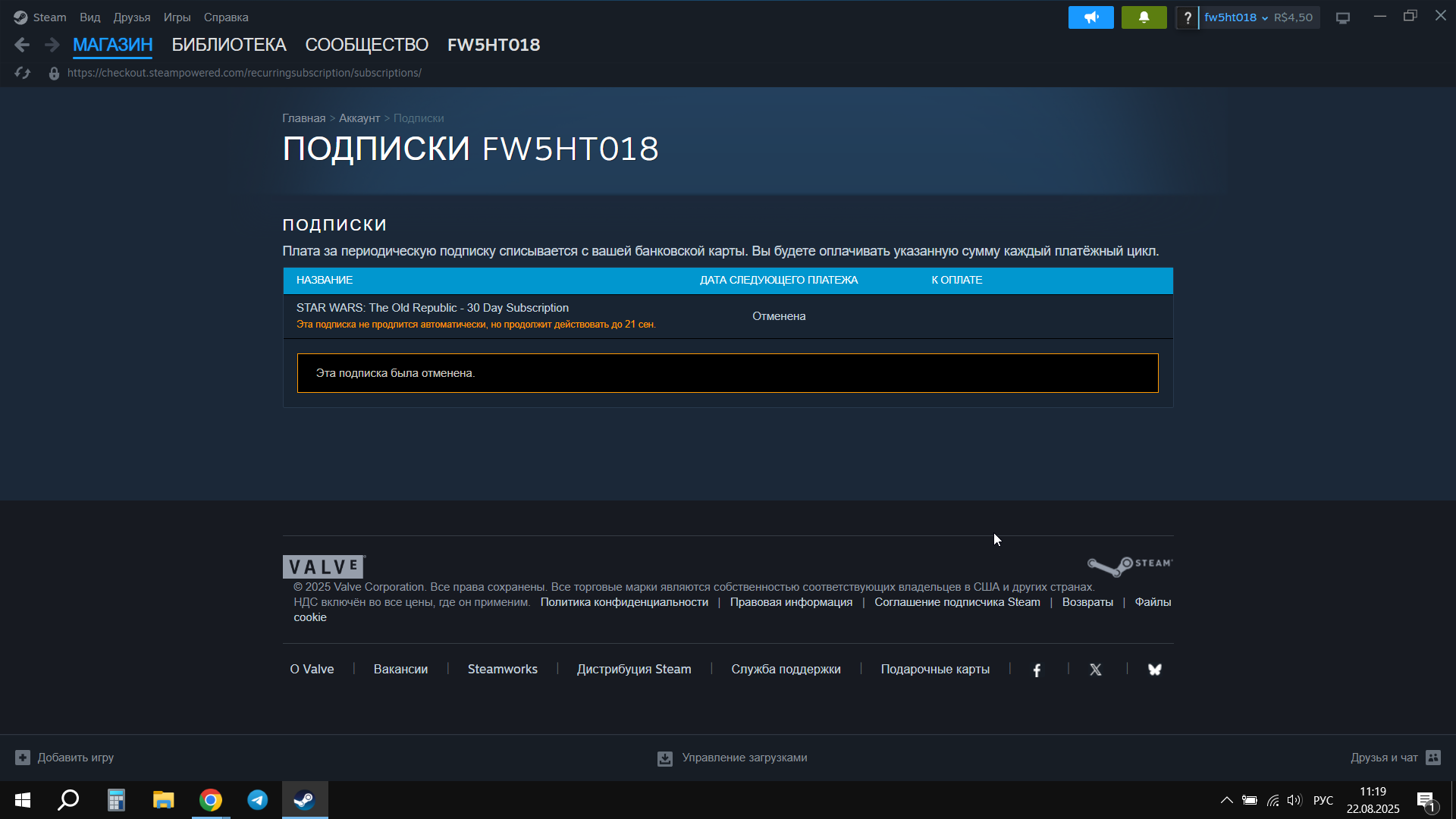Open the Steam menu

point(49,17)
